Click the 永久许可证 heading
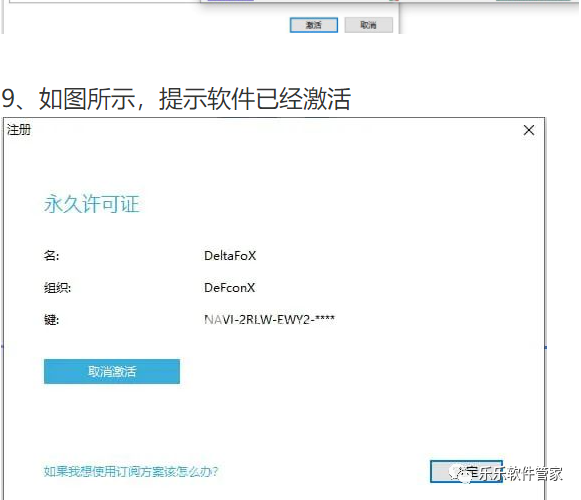 [92, 204]
